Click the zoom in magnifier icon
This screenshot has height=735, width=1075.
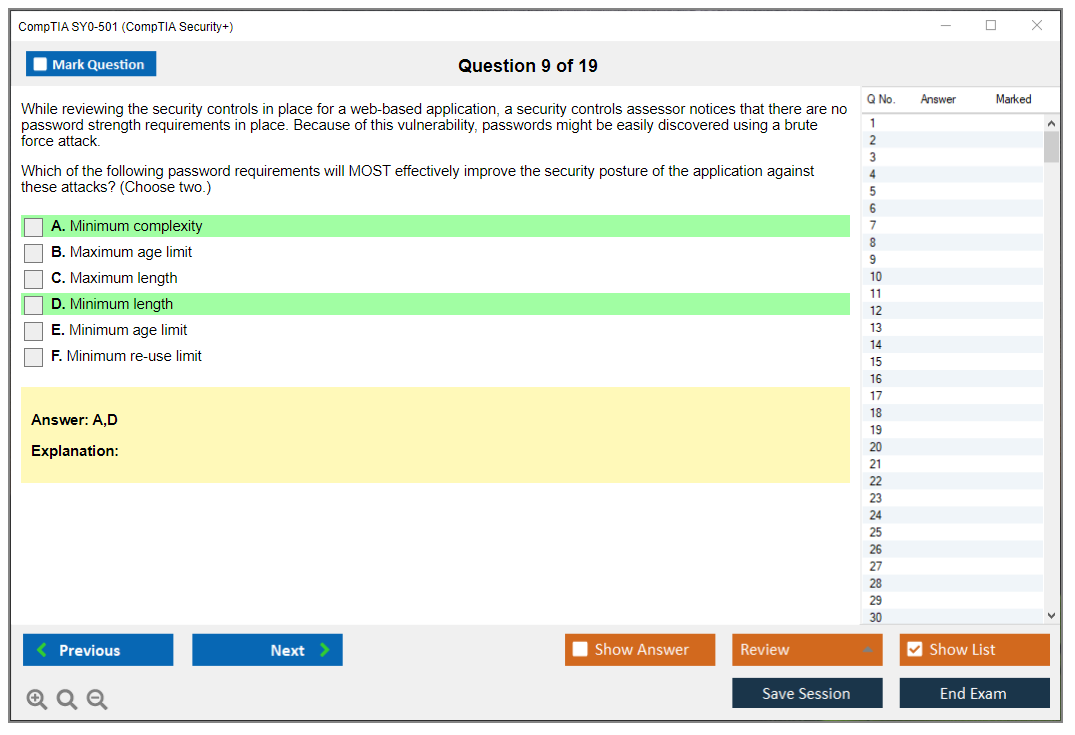pos(37,700)
